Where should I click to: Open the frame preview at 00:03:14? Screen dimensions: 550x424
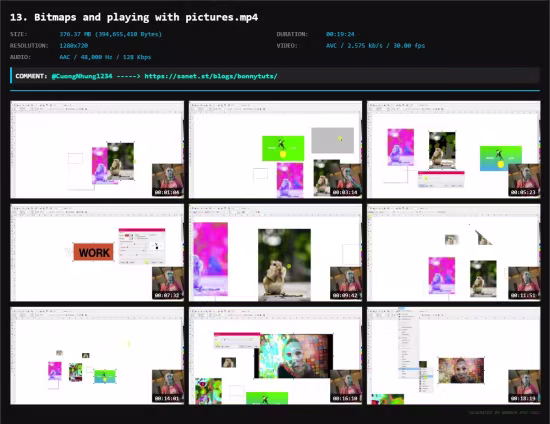coord(275,149)
